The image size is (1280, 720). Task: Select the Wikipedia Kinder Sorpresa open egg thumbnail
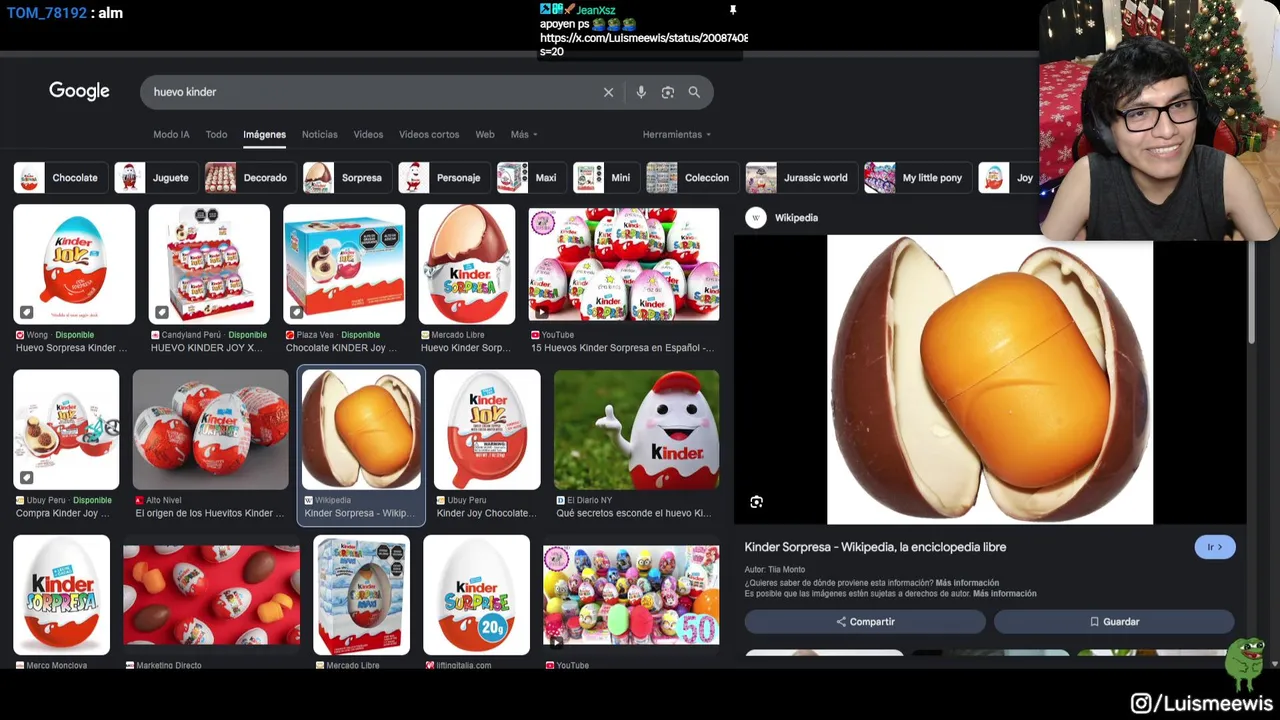362,430
